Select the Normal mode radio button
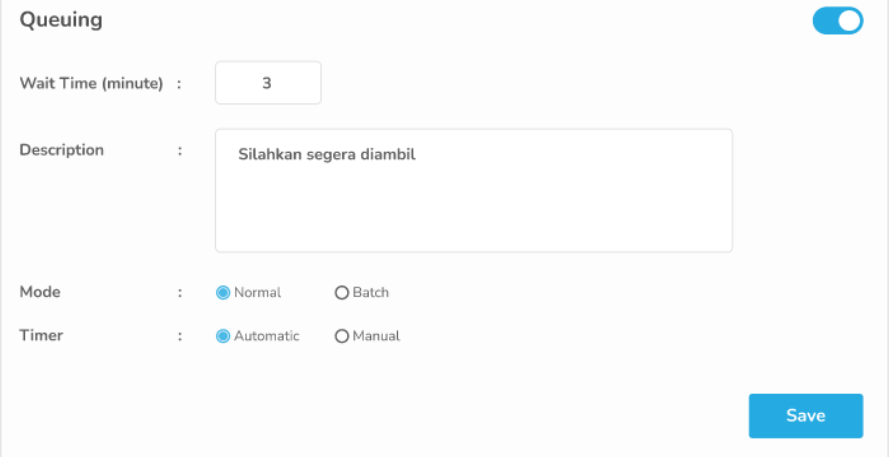 click(223, 293)
